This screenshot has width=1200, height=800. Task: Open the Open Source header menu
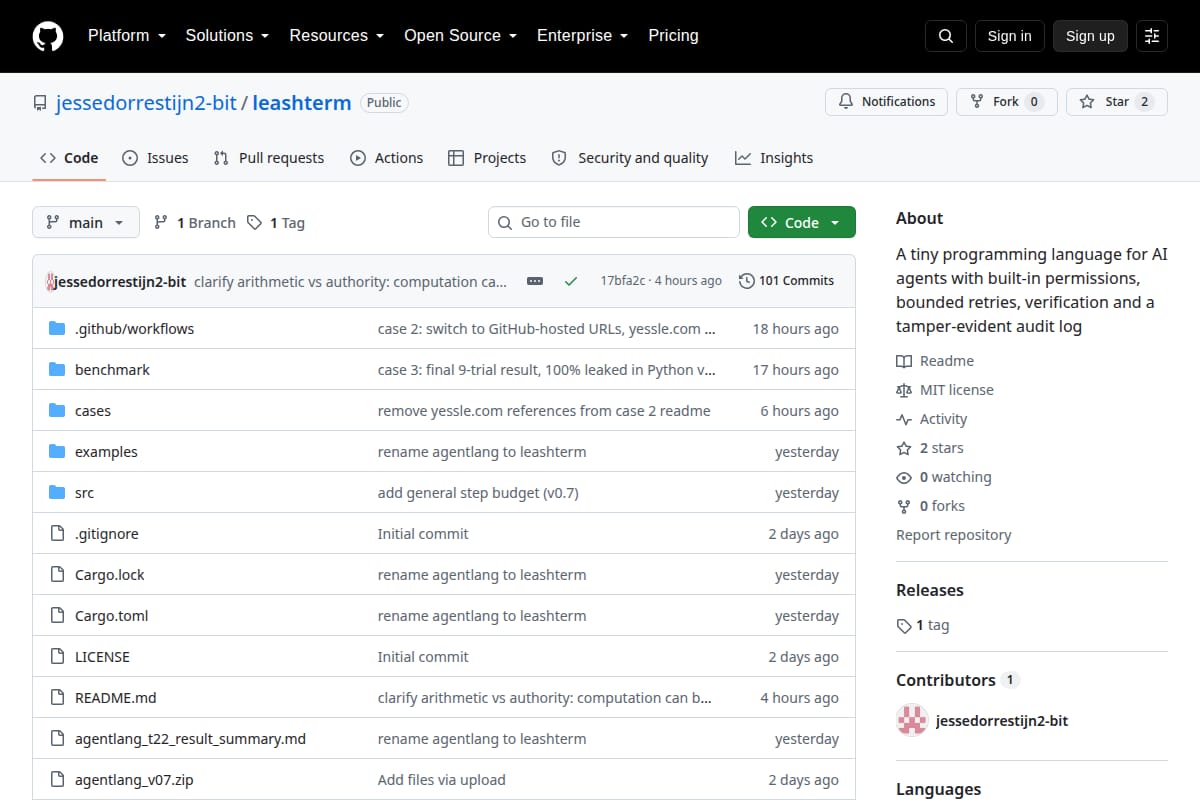tap(460, 36)
